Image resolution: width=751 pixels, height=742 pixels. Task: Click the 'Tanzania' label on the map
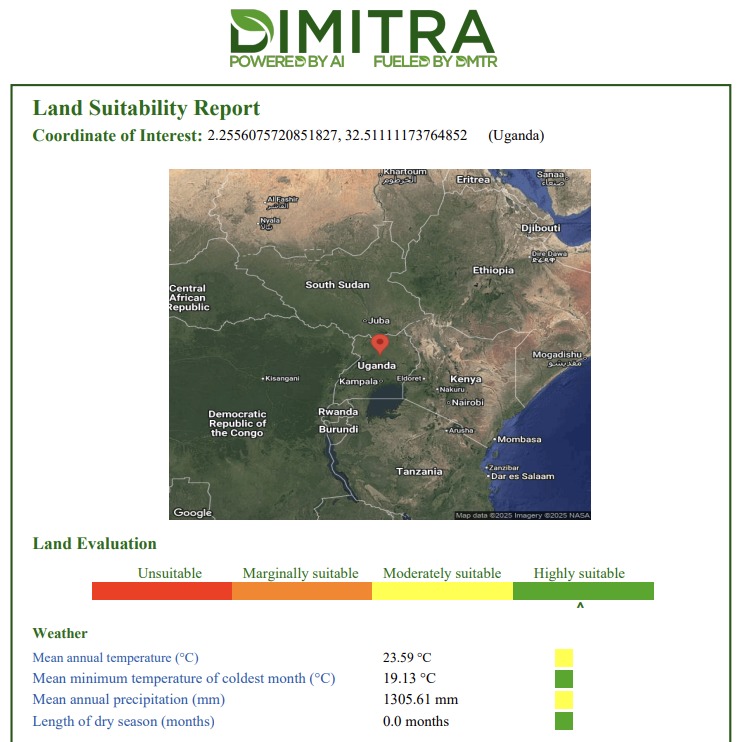(x=419, y=472)
